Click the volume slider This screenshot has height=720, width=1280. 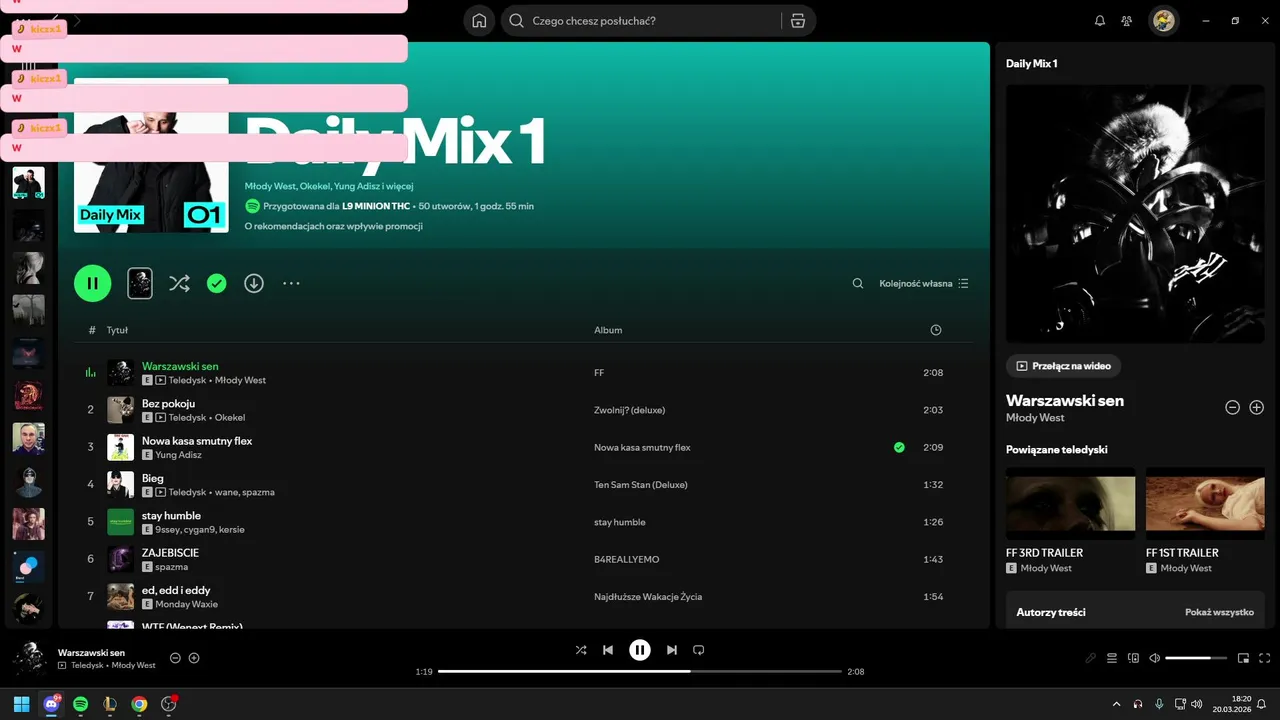[1196, 658]
